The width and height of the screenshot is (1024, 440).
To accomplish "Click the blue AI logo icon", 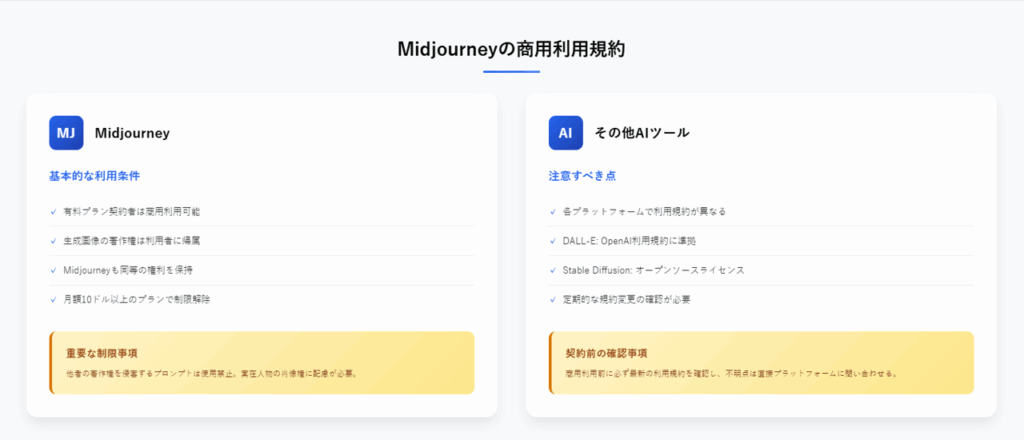I will 566,133.
